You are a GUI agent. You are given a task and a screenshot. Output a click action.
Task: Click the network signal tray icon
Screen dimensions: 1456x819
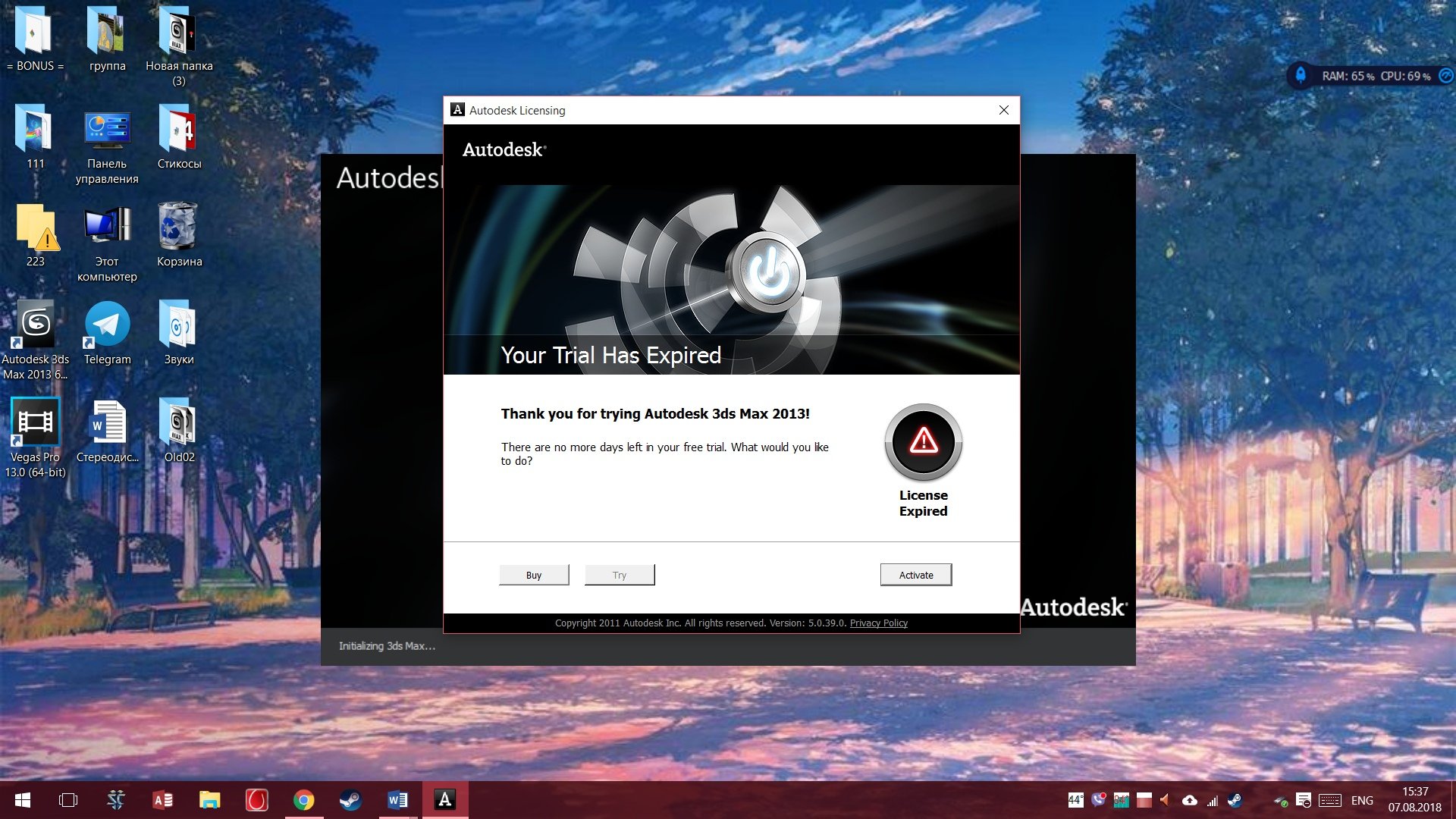coord(1213,800)
